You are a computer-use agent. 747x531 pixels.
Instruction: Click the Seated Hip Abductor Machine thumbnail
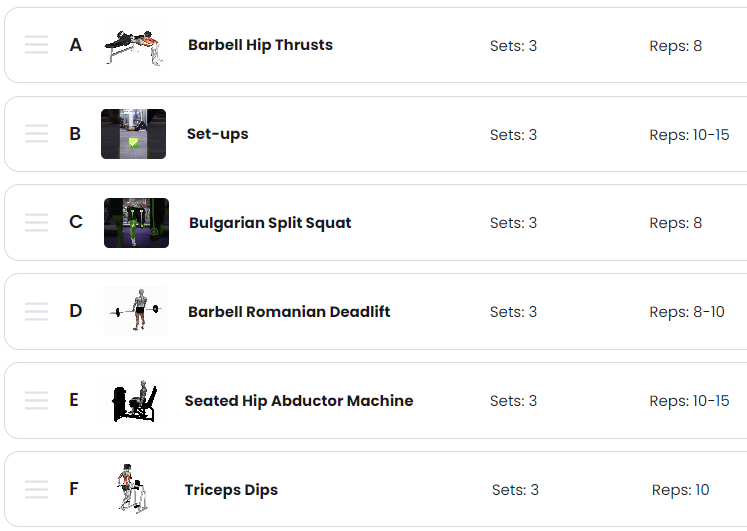[134, 401]
